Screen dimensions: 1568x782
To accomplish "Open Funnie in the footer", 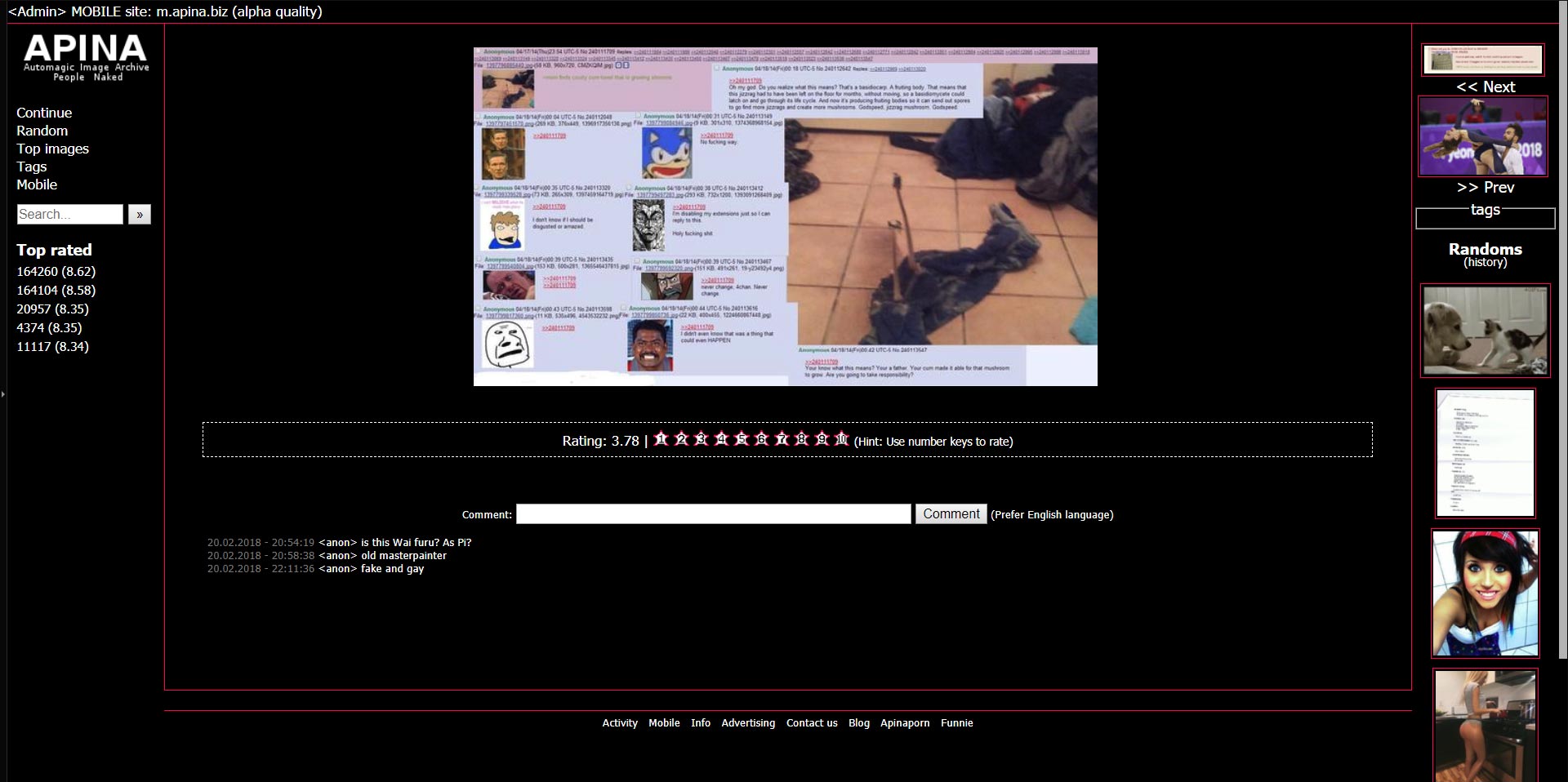I will point(957,723).
